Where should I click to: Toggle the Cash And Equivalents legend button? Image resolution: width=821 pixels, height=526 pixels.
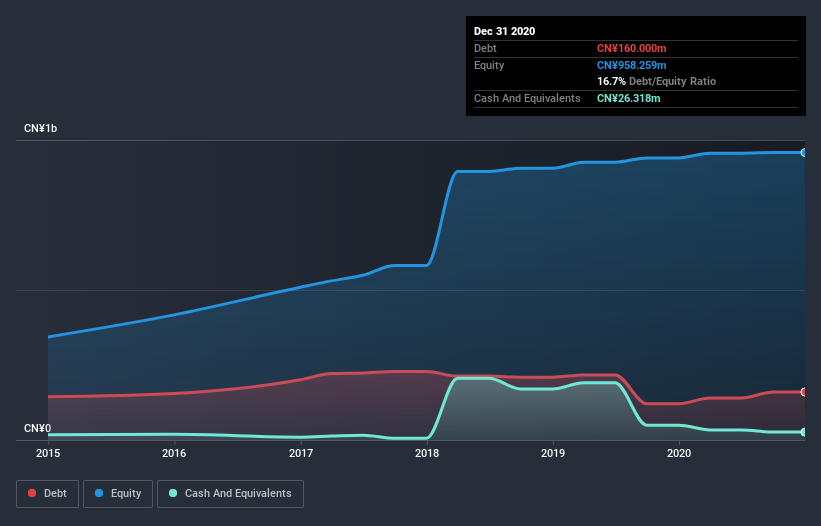click(x=230, y=494)
